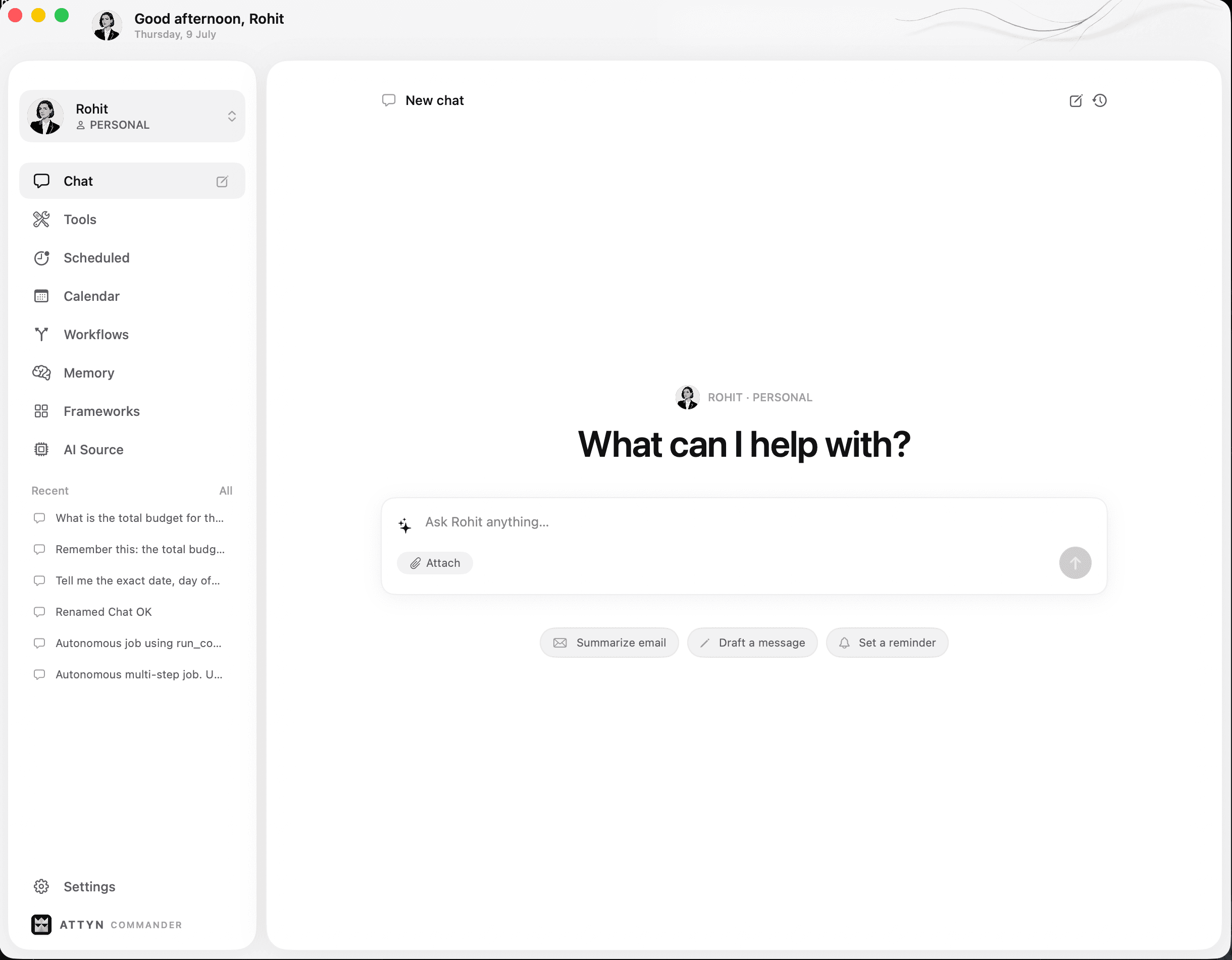
Task: Open recent chat 'Remember this: the total budg...'
Action: pos(132,549)
